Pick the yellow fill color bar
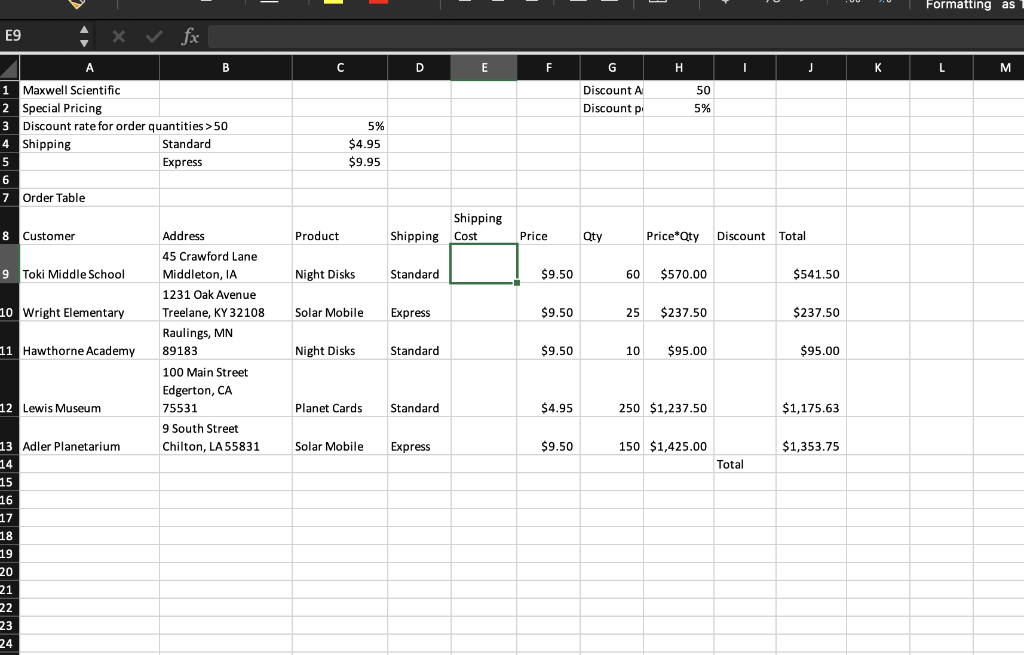This screenshot has width=1024, height=655. pos(333,2)
